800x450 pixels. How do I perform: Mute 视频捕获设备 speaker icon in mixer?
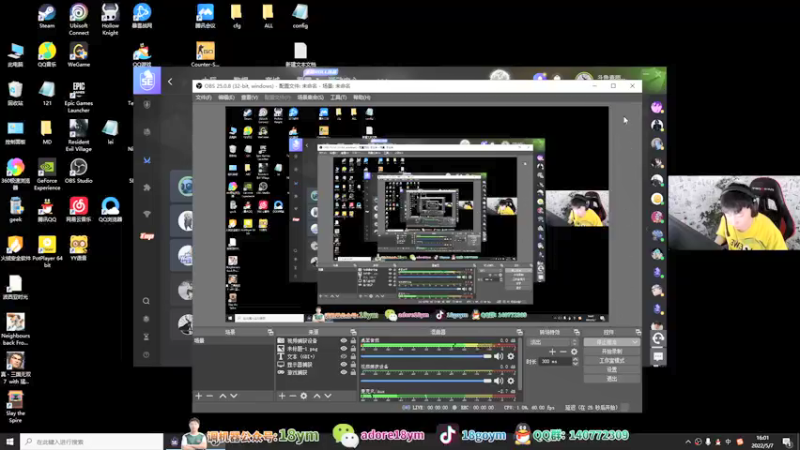pos(498,381)
